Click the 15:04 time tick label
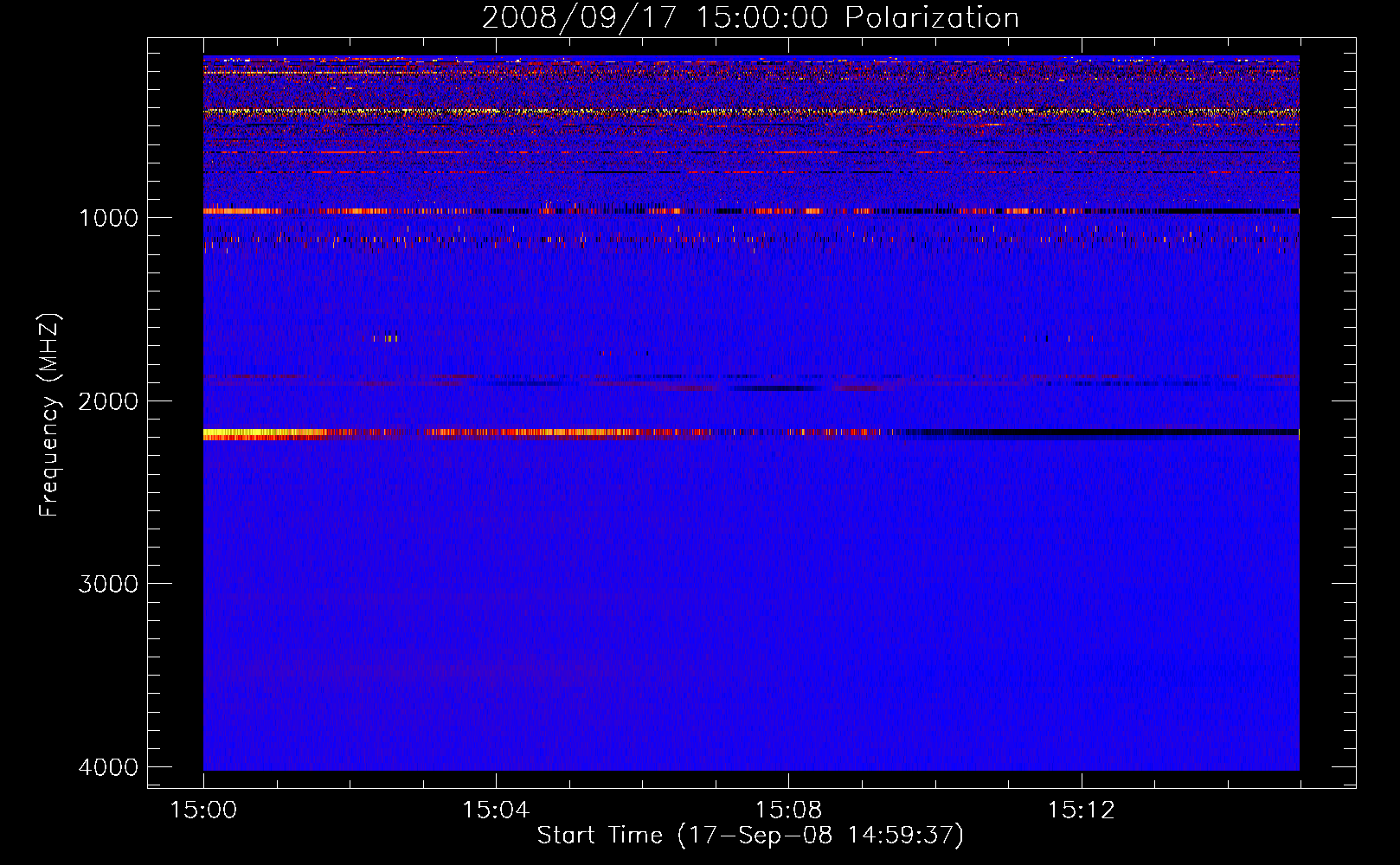This screenshot has height=865, width=1400. pyautogui.click(x=496, y=811)
